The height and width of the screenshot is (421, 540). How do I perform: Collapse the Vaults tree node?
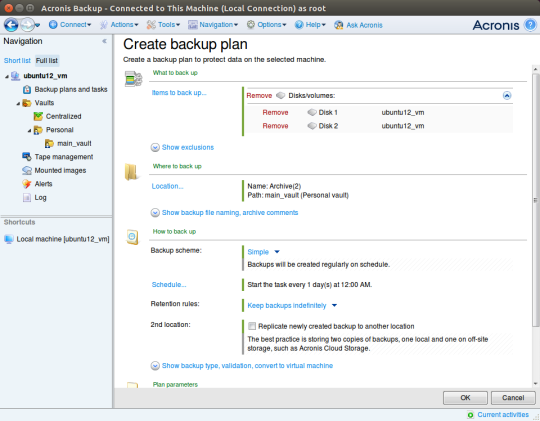[18, 103]
